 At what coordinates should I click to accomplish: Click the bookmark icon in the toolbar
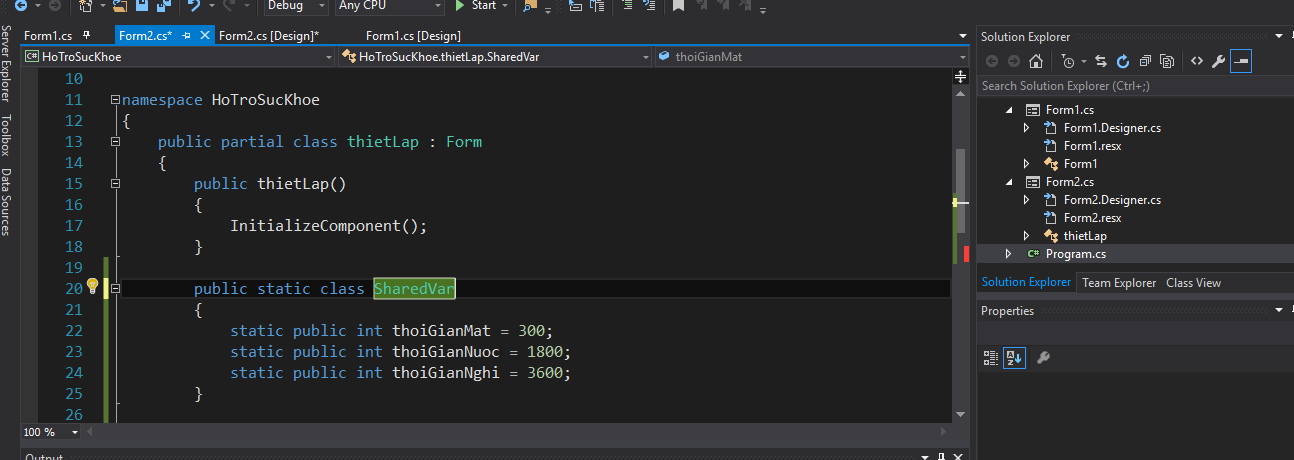[677, 5]
